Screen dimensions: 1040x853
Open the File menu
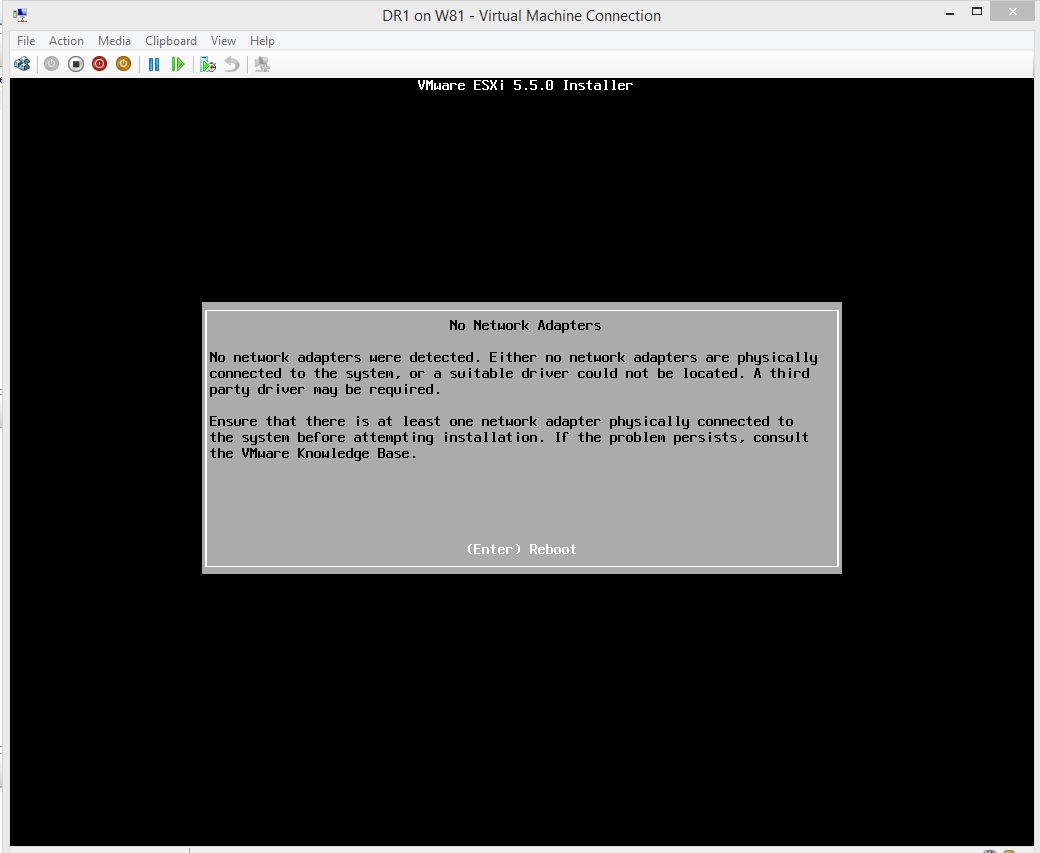tap(25, 41)
